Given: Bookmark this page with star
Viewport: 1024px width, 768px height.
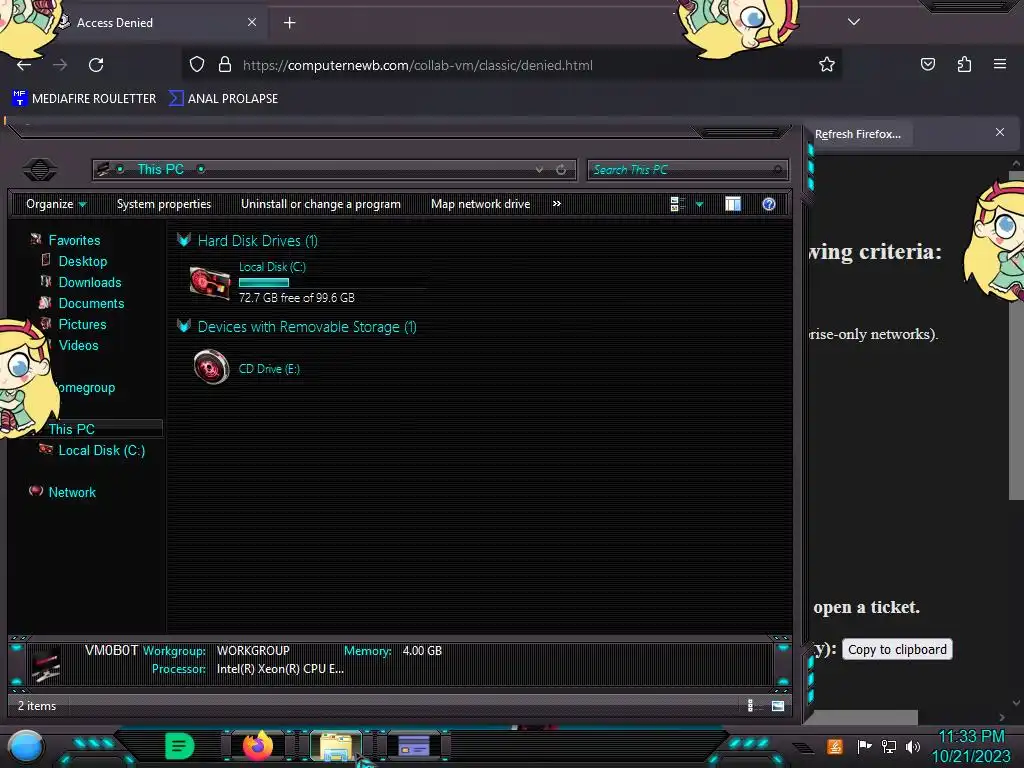Looking at the screenshot, I should pyautogui.click(x=827, y=64).
